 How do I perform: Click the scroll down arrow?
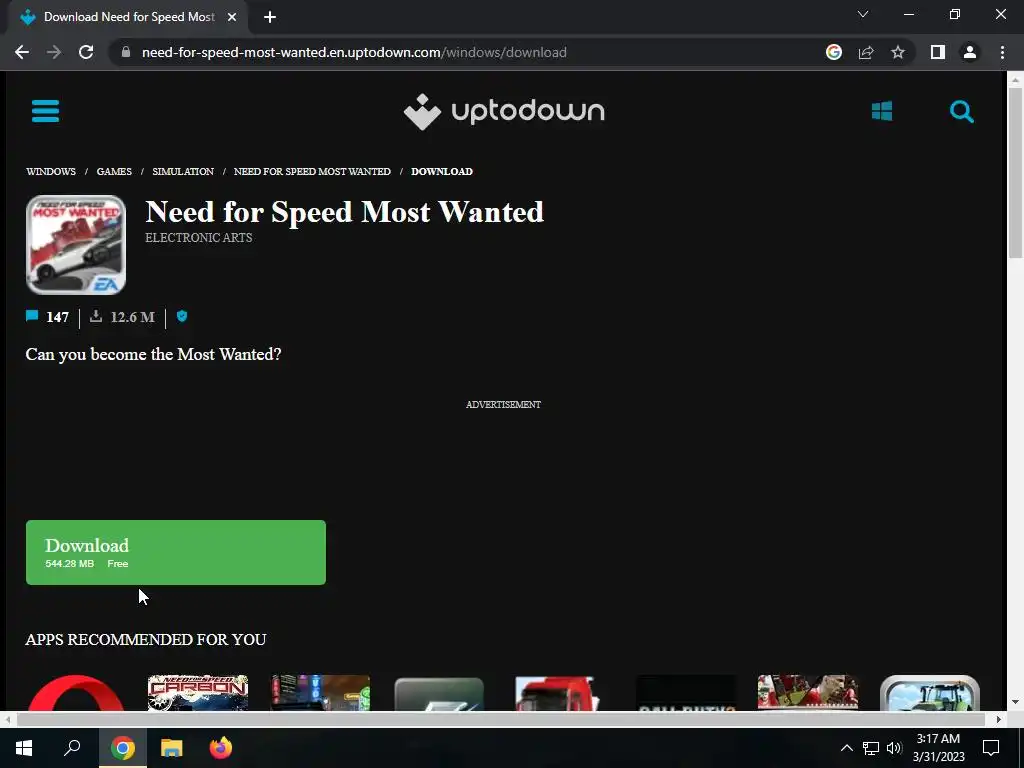coord(1015,702)
